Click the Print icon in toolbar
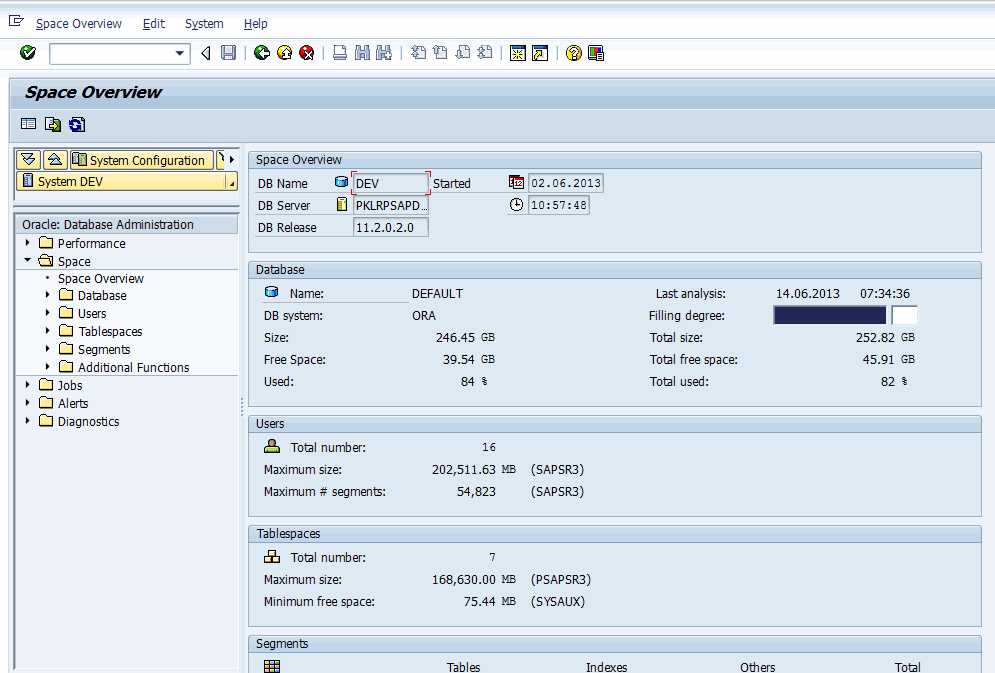The width and height of the screenshot is (995, 673). (x=340, y=53)
